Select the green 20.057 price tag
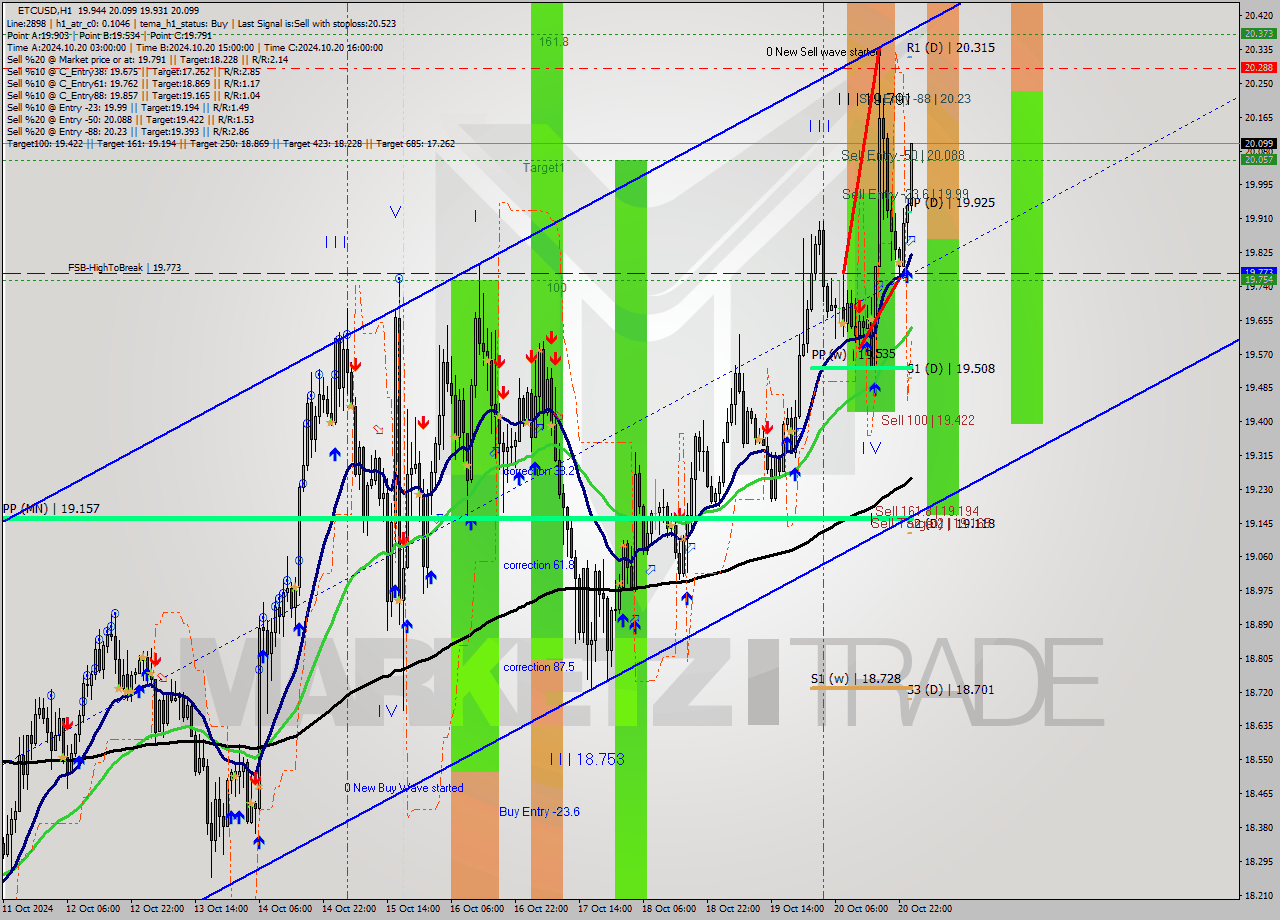Viewport: 1280px width, 920px height. pos(1258,160)
